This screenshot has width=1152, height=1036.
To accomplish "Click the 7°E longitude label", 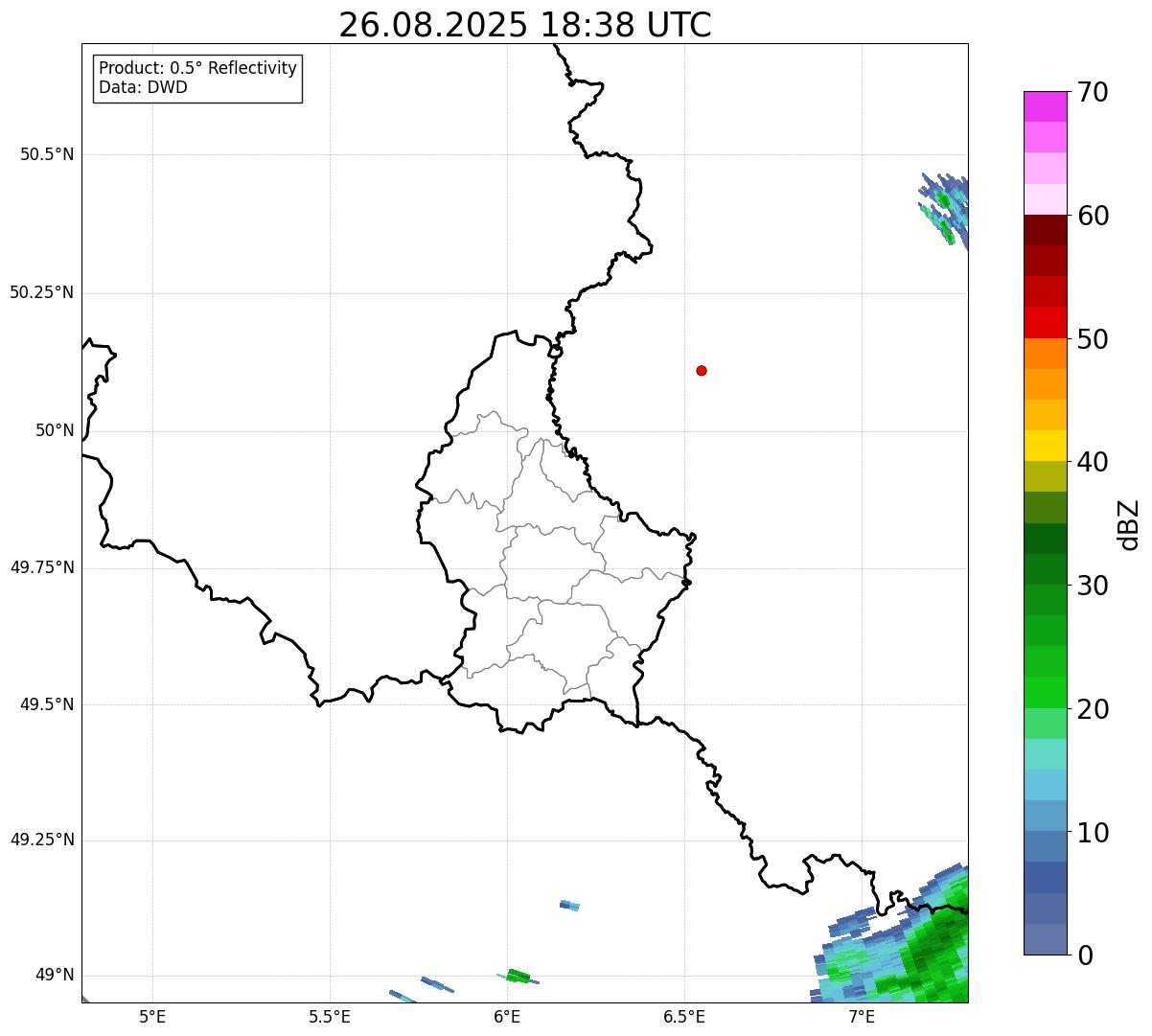I will (x=862, y=1016).
